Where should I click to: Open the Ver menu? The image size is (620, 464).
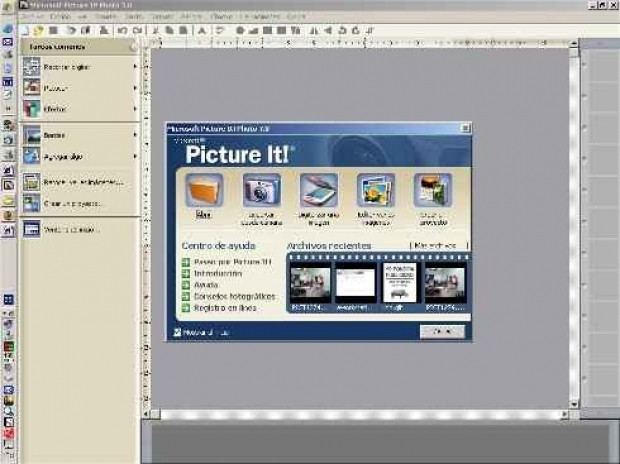[x=82, y=17]
